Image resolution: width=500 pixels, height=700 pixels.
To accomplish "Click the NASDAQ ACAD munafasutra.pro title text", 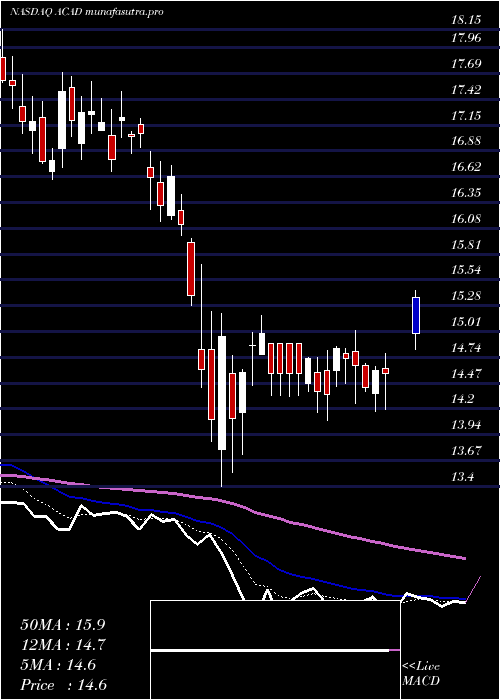I will [x=86, y=12].
